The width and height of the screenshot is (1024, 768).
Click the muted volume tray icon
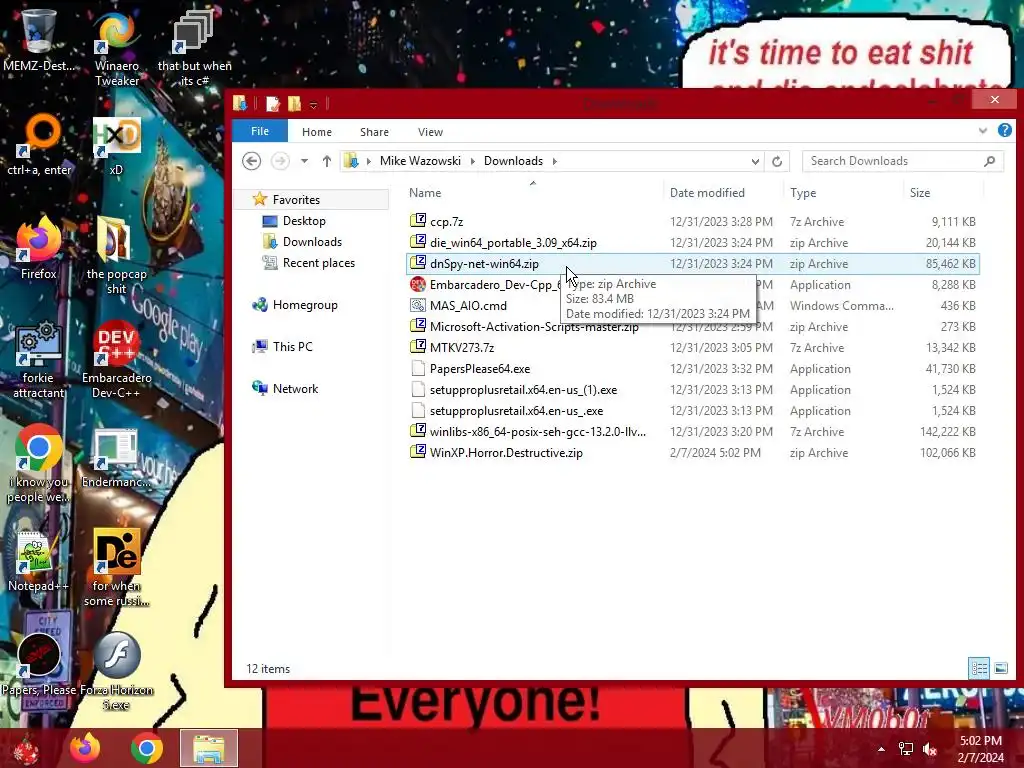pyautogui.click(x=930, y=749)
